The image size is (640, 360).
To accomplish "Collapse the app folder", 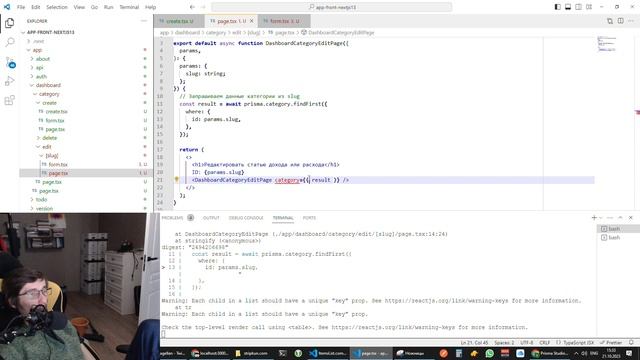I will tap(37, 50).
